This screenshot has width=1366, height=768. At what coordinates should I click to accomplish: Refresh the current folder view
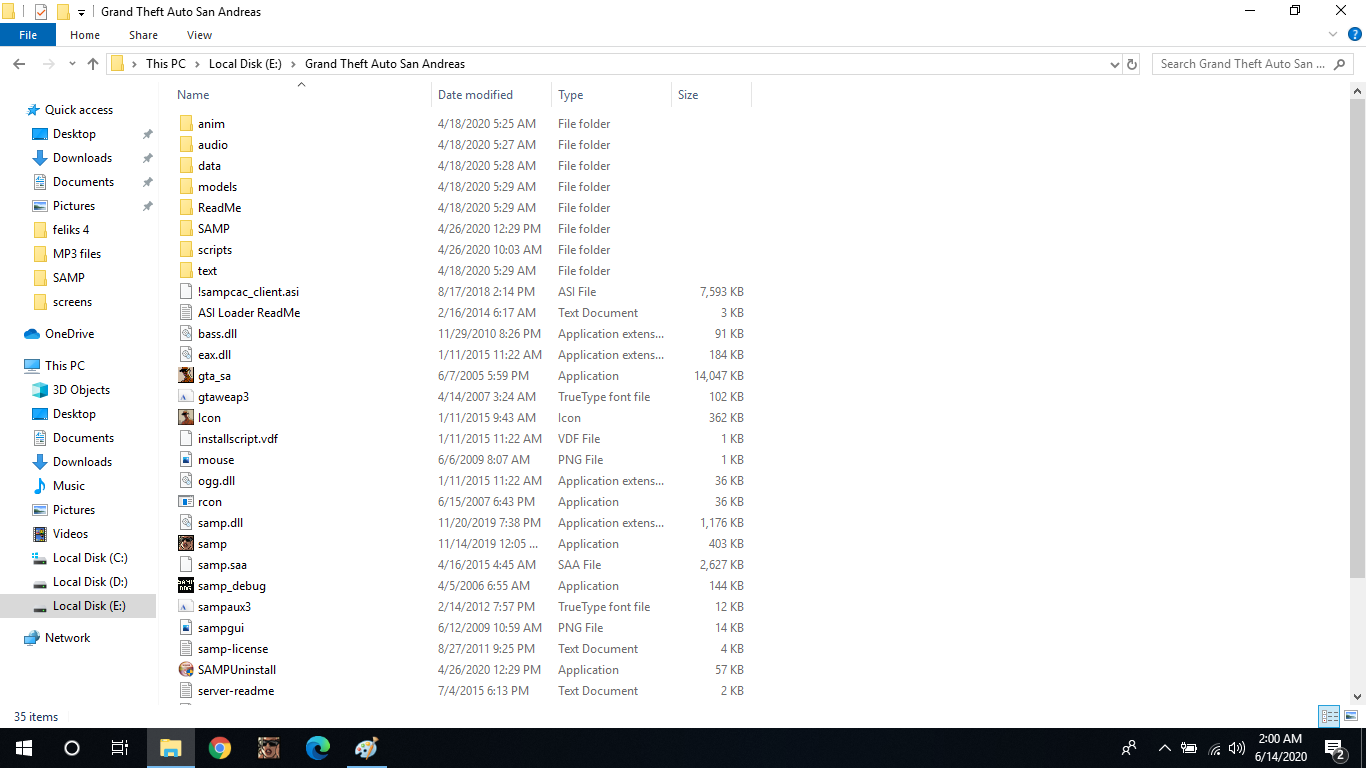[x=1132, y=64]
